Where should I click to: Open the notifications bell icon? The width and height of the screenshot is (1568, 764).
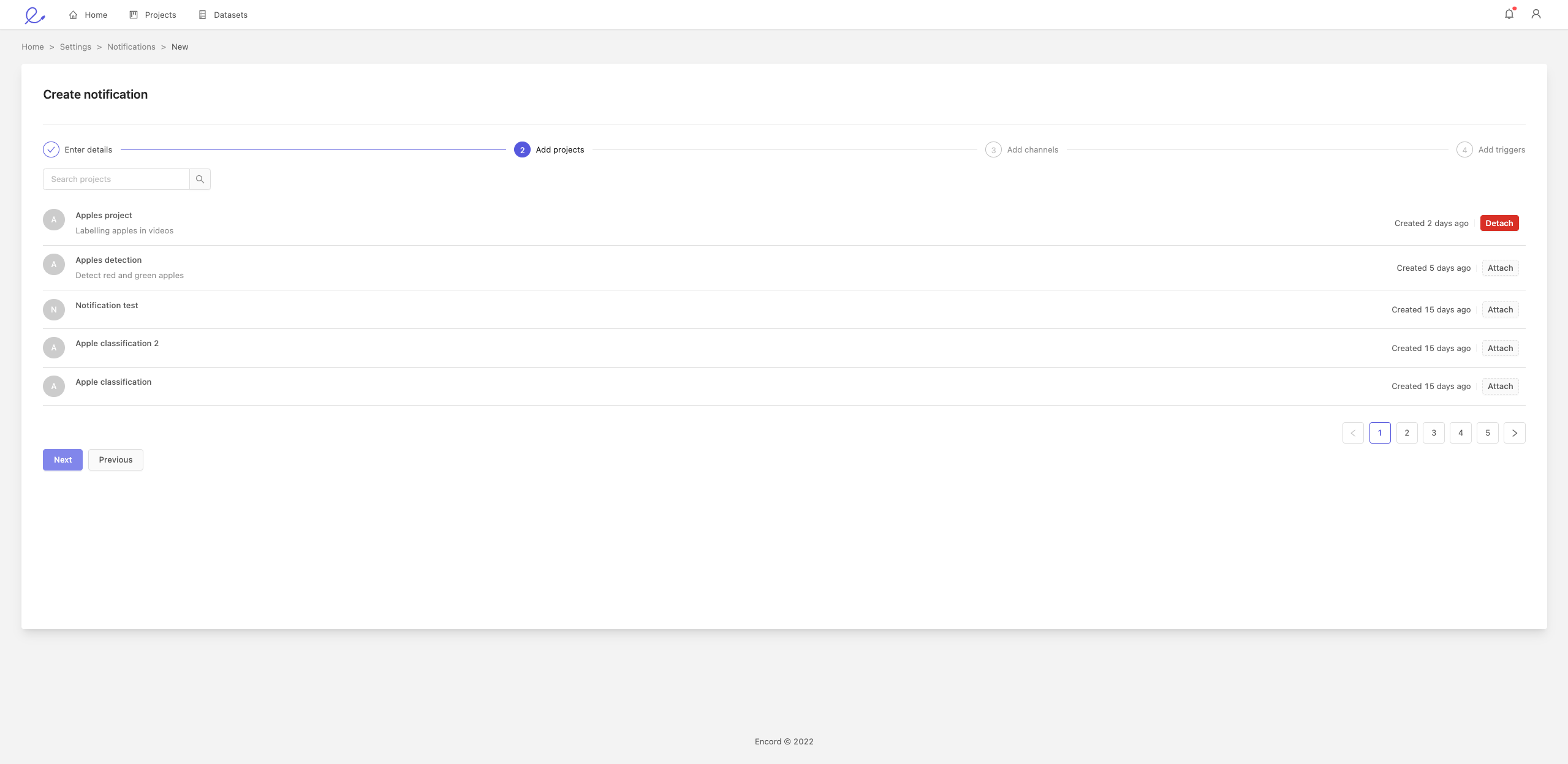pos(1509,13)
